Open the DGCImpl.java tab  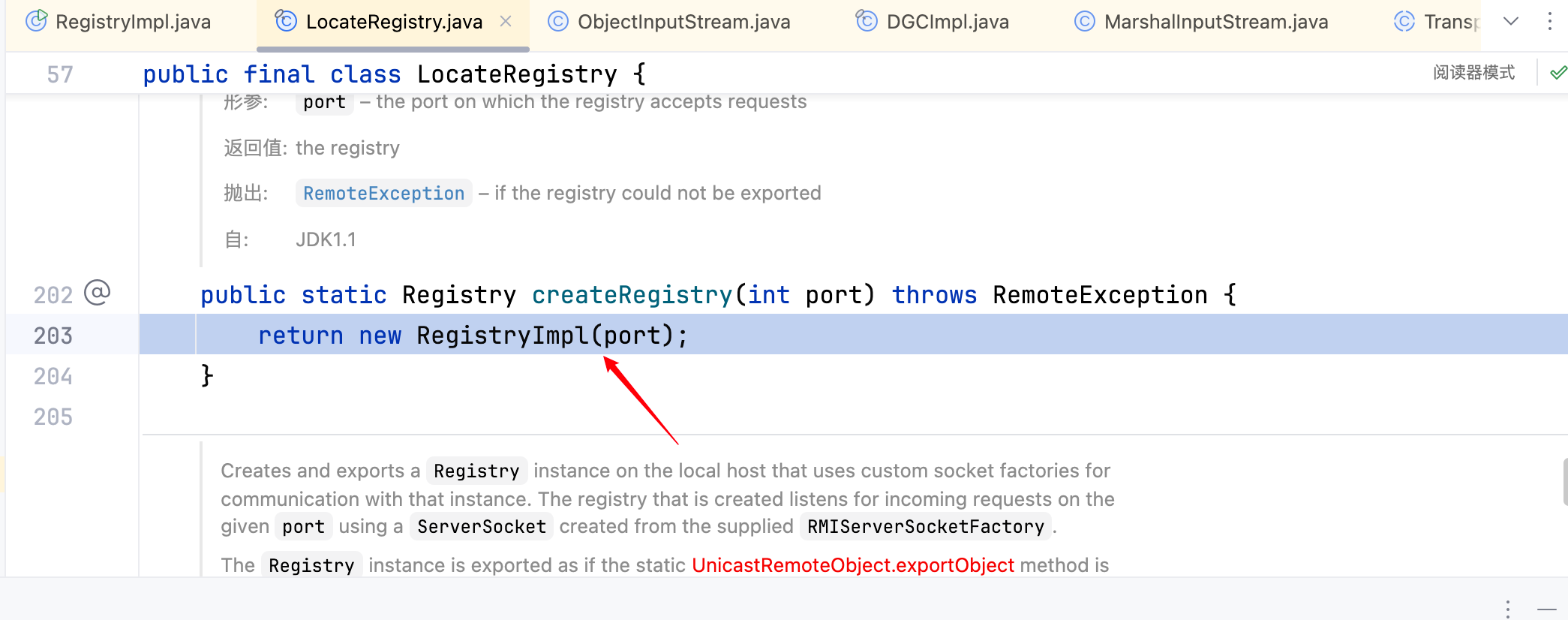click(947, 22)
